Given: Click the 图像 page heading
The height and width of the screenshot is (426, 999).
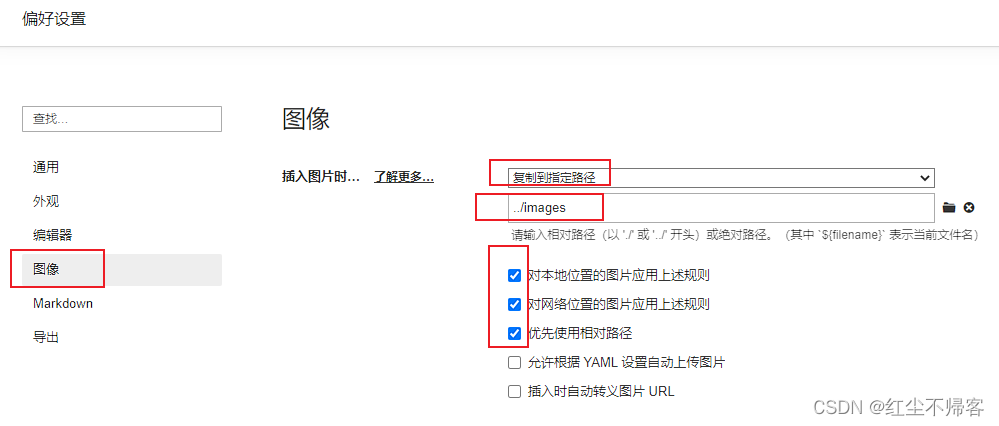Looking at the screenshot, I should coord(306,119).
